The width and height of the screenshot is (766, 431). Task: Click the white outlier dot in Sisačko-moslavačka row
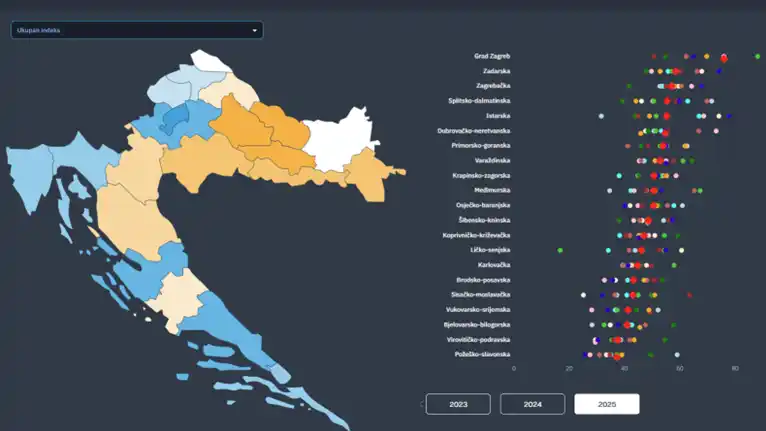click(583, 295)
